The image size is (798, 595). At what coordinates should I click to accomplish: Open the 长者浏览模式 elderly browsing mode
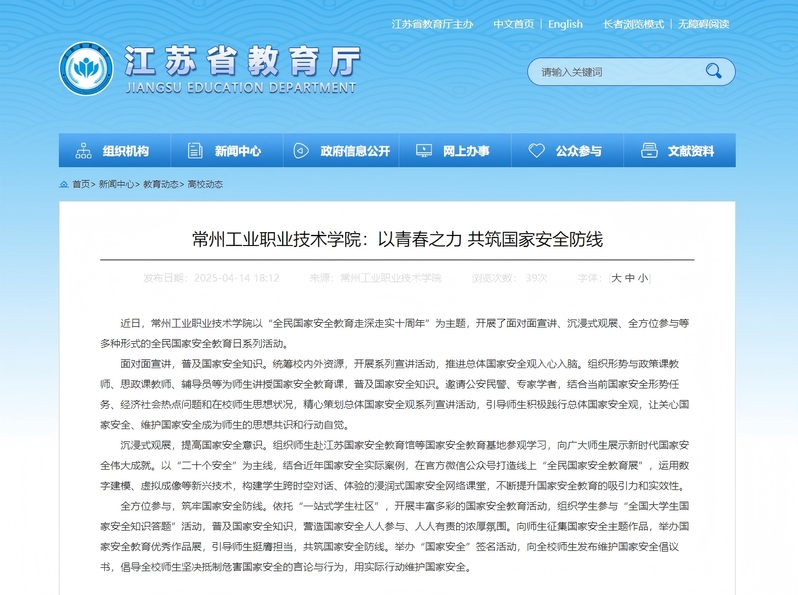tap(633, 24)
